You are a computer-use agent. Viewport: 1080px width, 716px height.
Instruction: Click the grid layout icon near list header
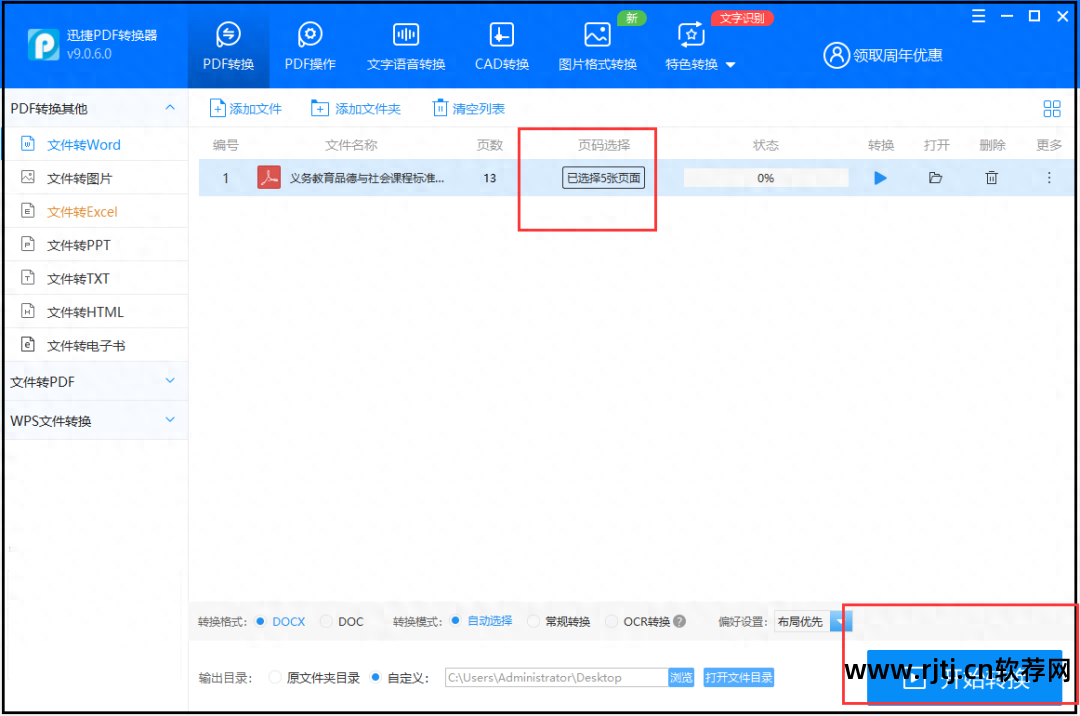coord(1052,108)
